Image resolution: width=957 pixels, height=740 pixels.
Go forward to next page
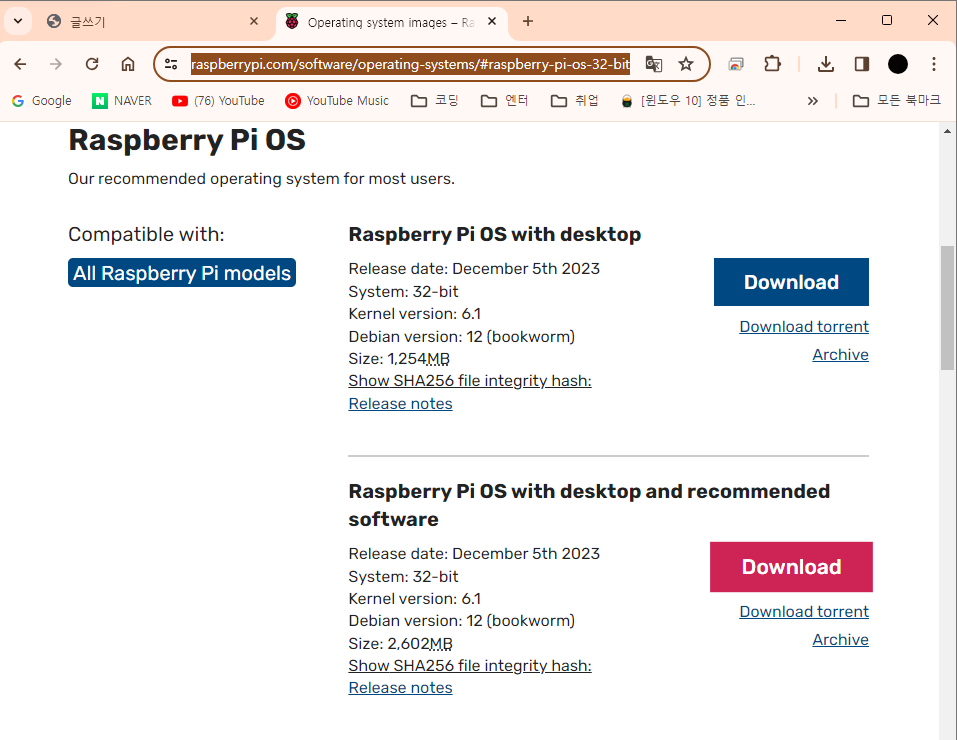(56, 64)
